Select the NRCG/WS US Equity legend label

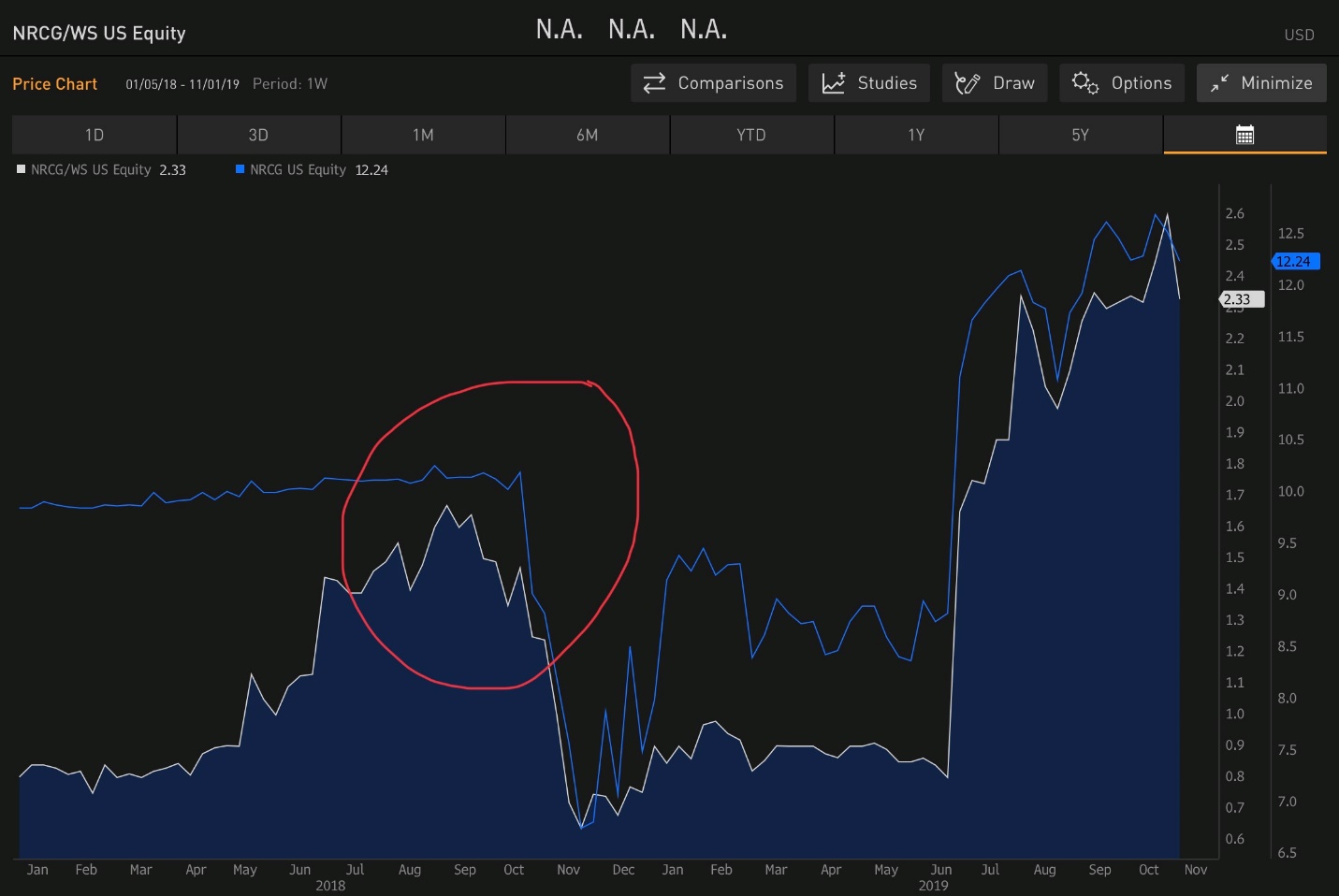coord(91,169)
